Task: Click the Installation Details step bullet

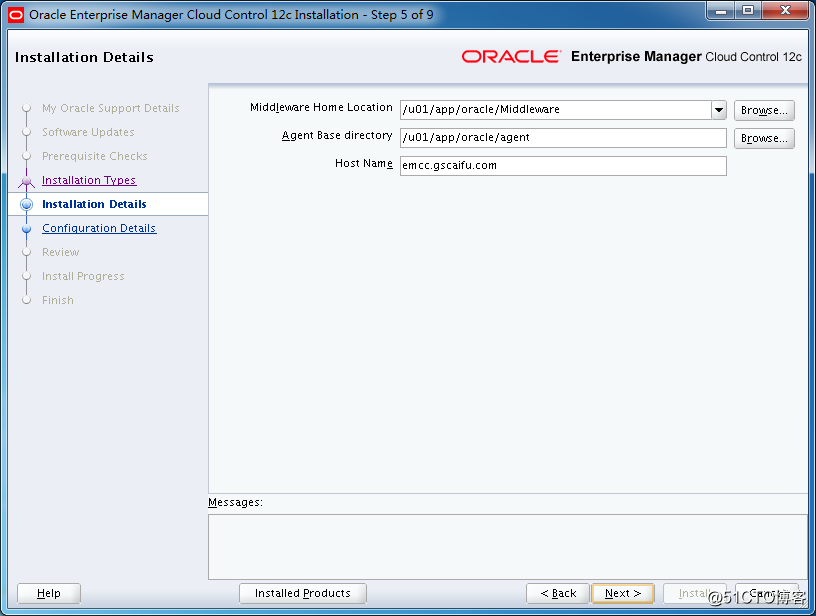Action: pos(27,205)
